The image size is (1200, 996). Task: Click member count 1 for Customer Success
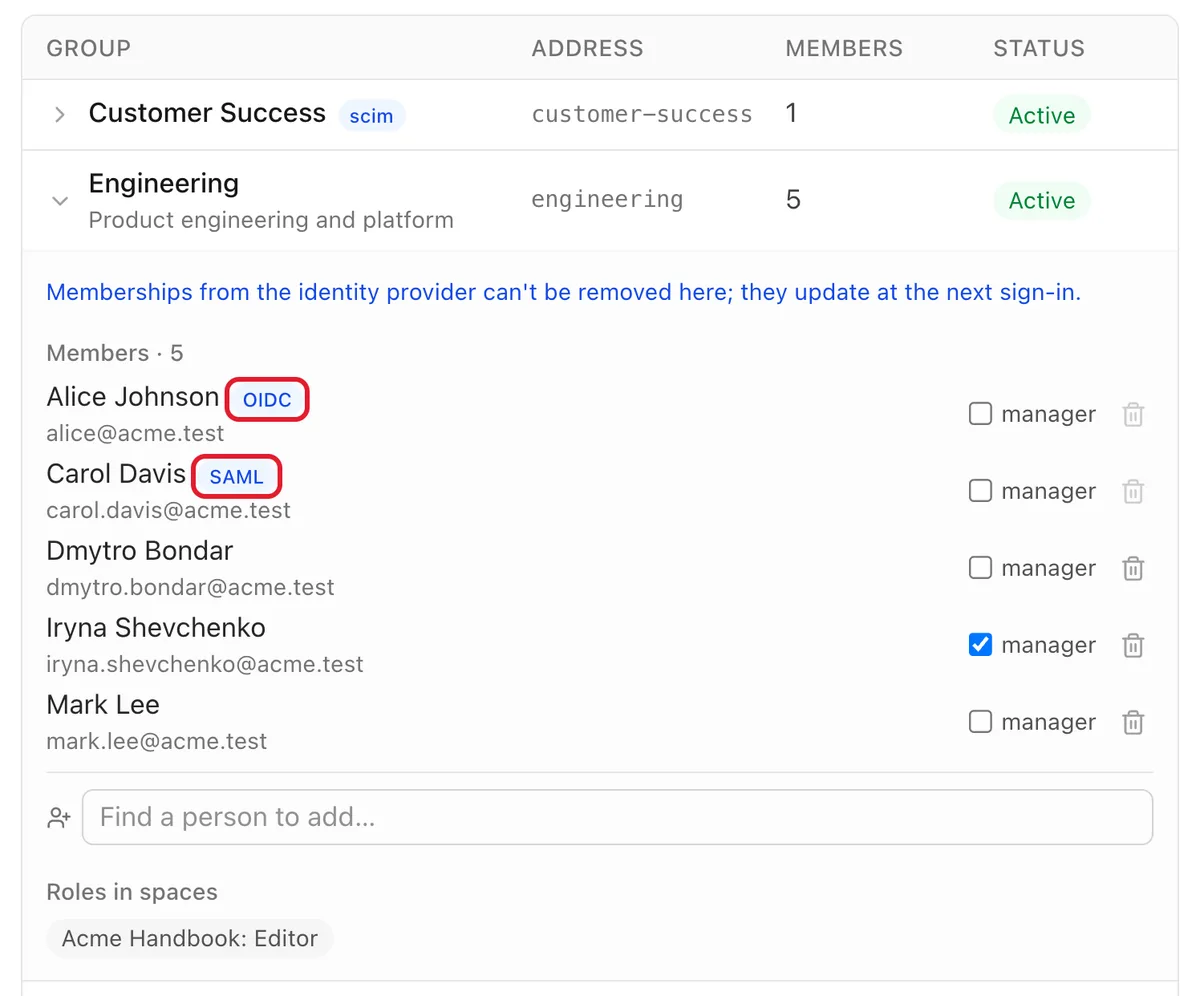[791, 114]
